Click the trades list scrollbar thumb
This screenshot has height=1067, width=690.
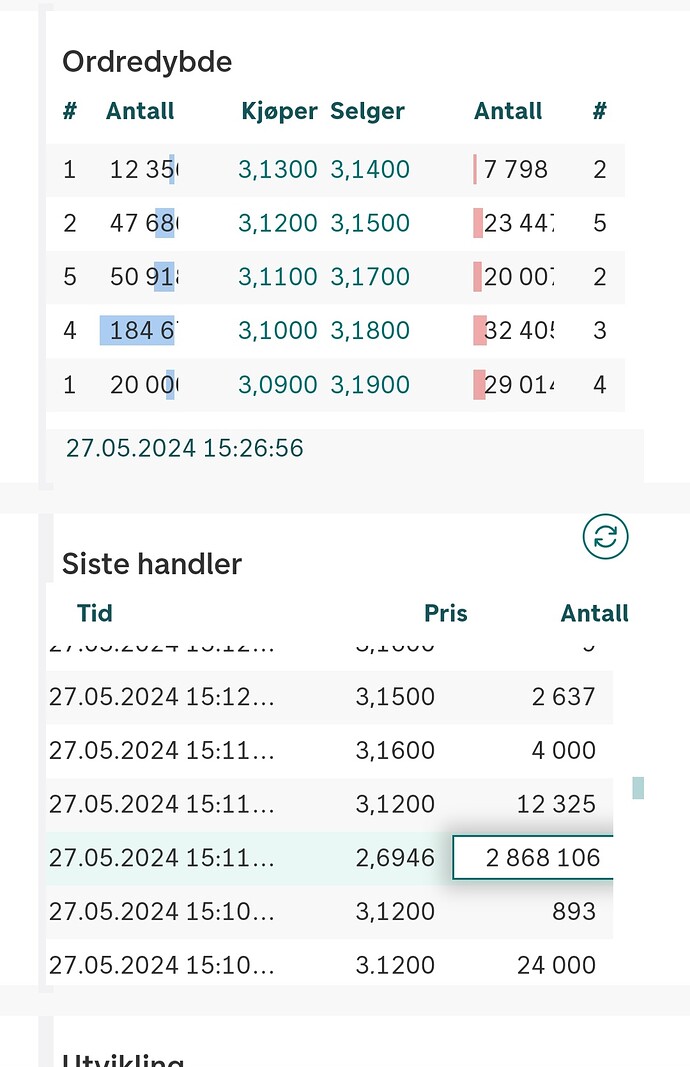pyautogui.click(x=638, y=788)
